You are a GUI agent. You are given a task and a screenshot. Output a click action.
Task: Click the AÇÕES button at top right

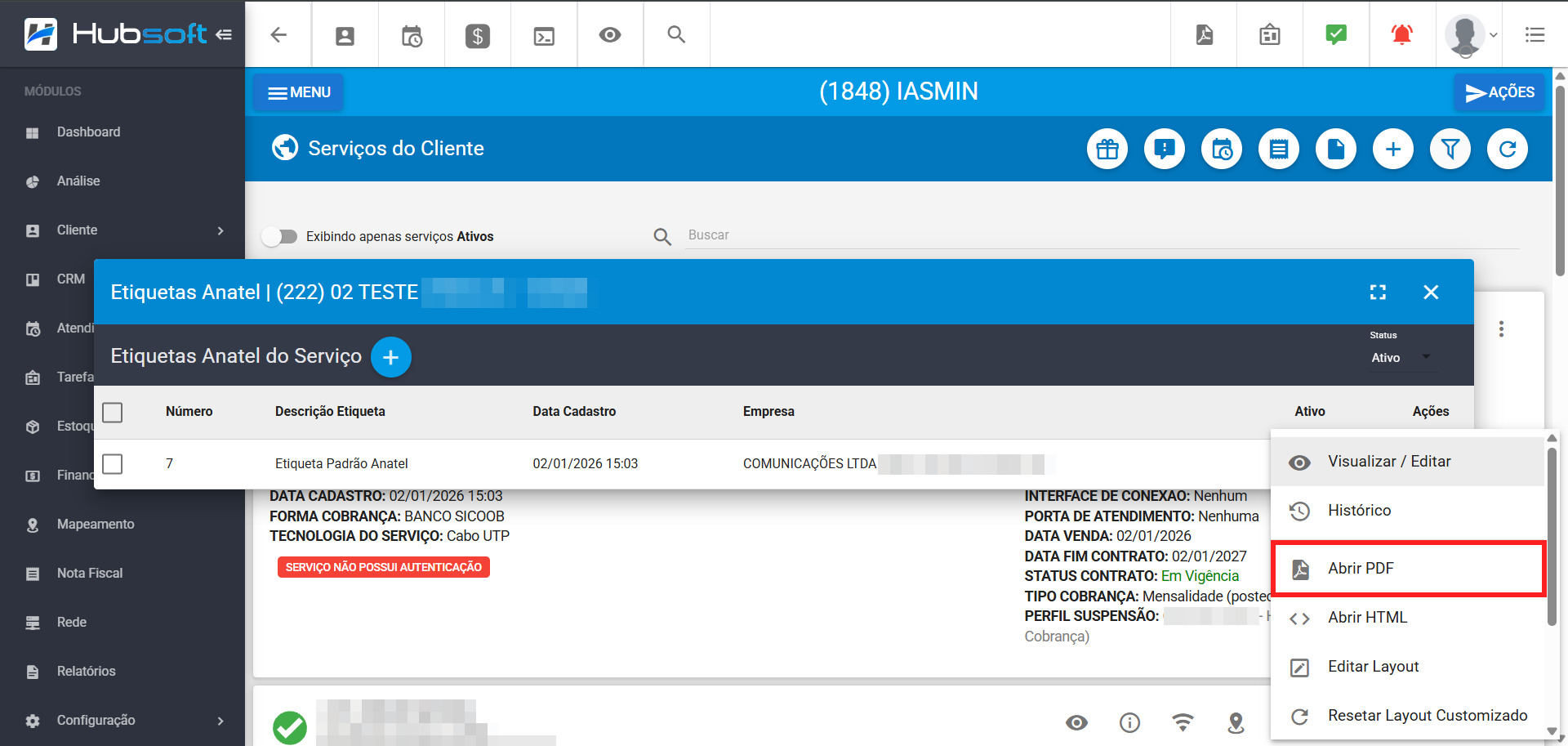click(1499, 92)
